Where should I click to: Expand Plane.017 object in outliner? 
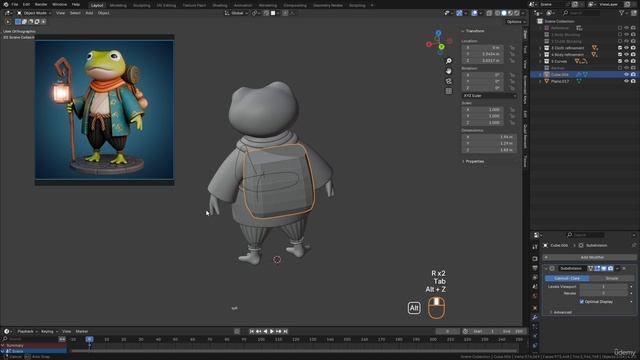coord(540,81)
